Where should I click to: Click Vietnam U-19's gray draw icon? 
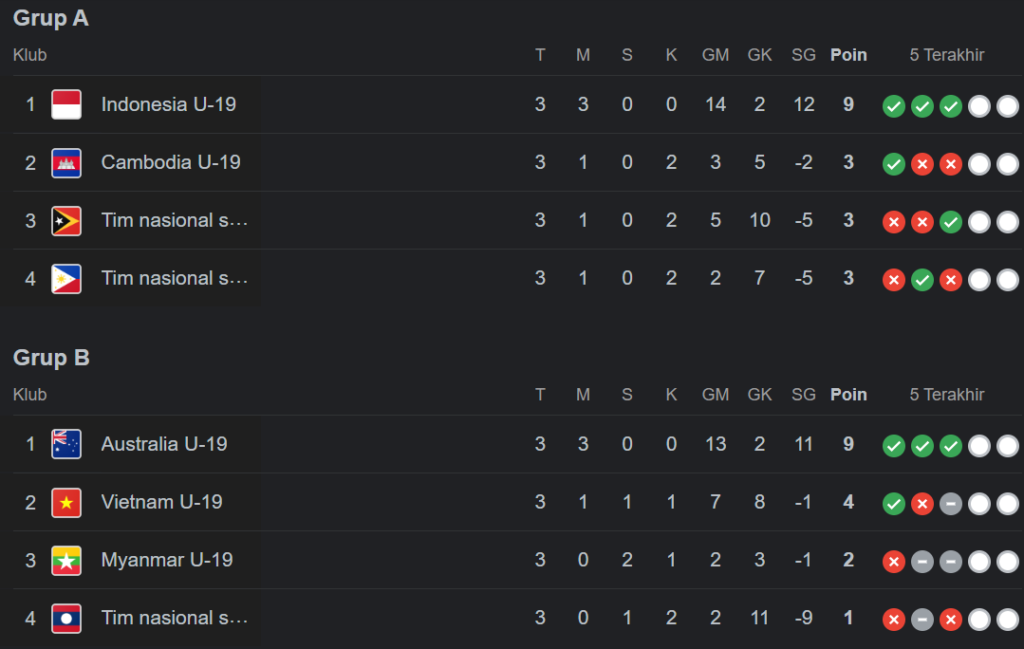pyautogui.click(x=950, y=504)
